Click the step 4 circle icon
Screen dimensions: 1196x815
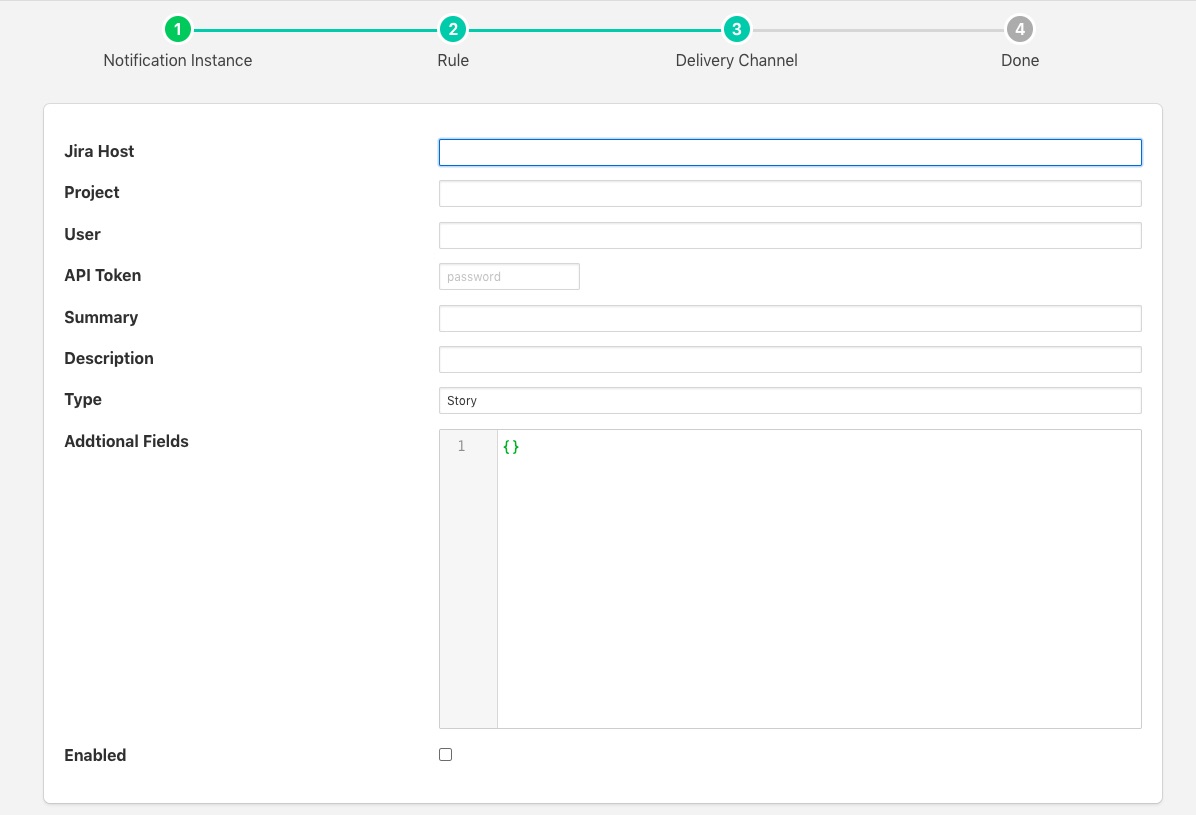pyautogui.click(x=1019, y=29)
